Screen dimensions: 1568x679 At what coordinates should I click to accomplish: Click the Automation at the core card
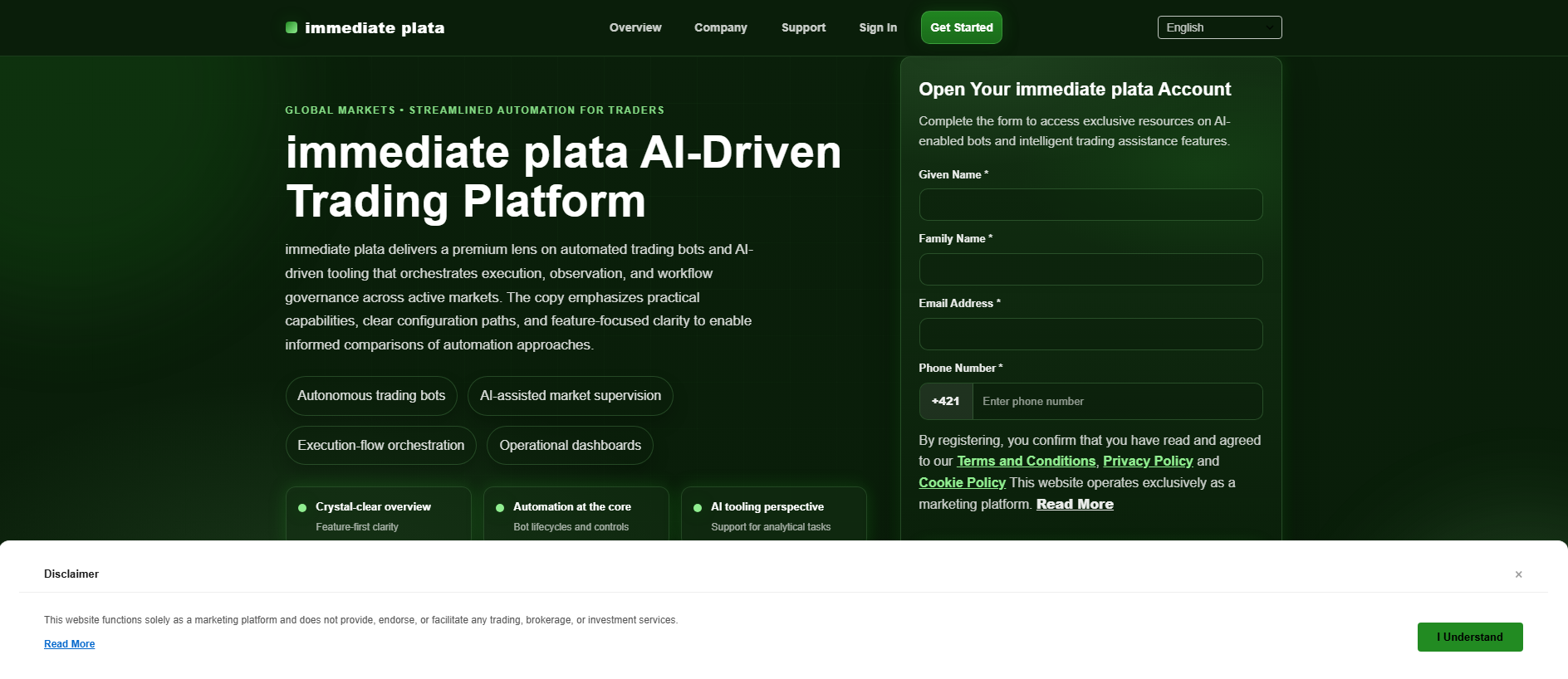(576, 515)
